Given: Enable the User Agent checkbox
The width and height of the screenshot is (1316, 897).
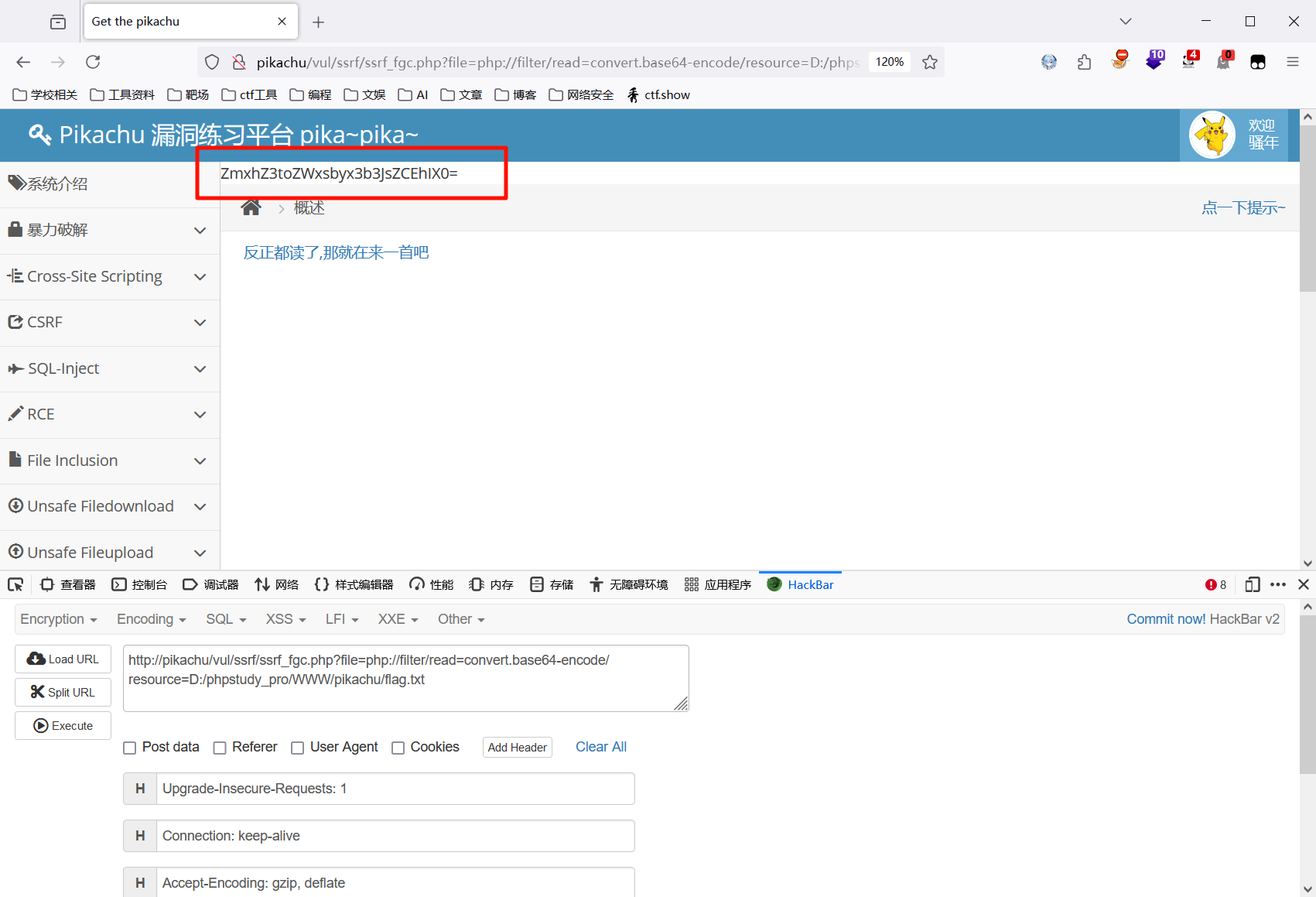Looking at the screenshot, I should click(x=297, y=748).
